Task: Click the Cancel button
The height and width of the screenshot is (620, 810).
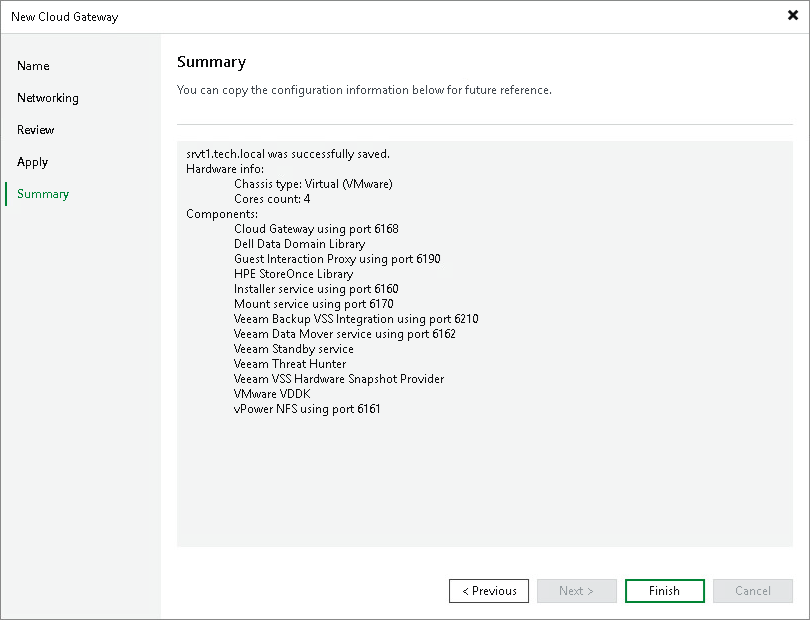Action: click(753, 591)
